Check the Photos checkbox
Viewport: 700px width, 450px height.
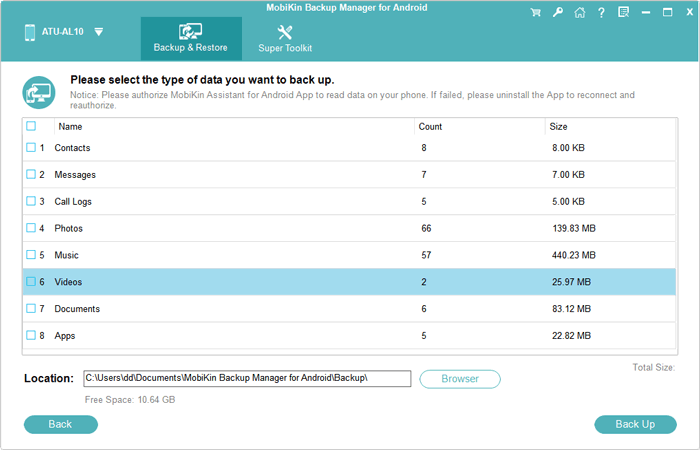[x=31, y=228]
